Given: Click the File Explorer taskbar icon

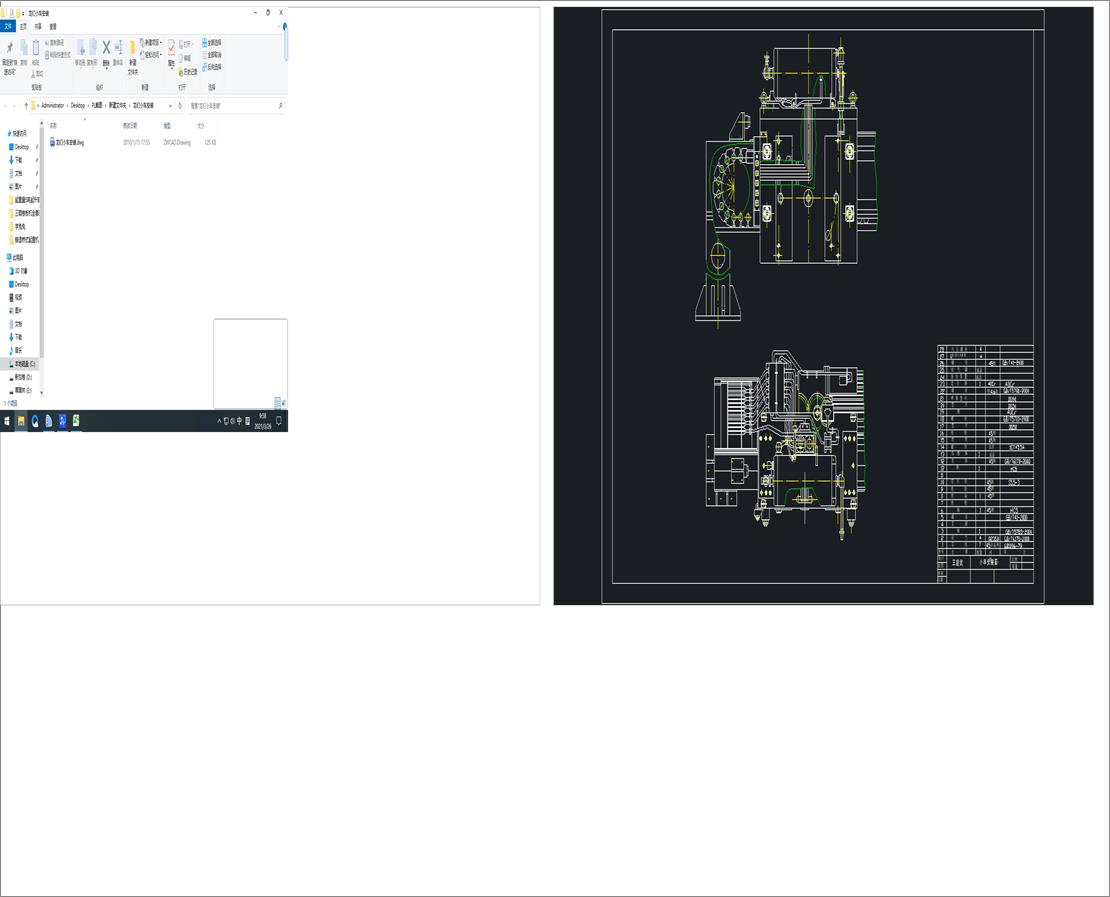Looking at the screenshot, I should 21,421.
